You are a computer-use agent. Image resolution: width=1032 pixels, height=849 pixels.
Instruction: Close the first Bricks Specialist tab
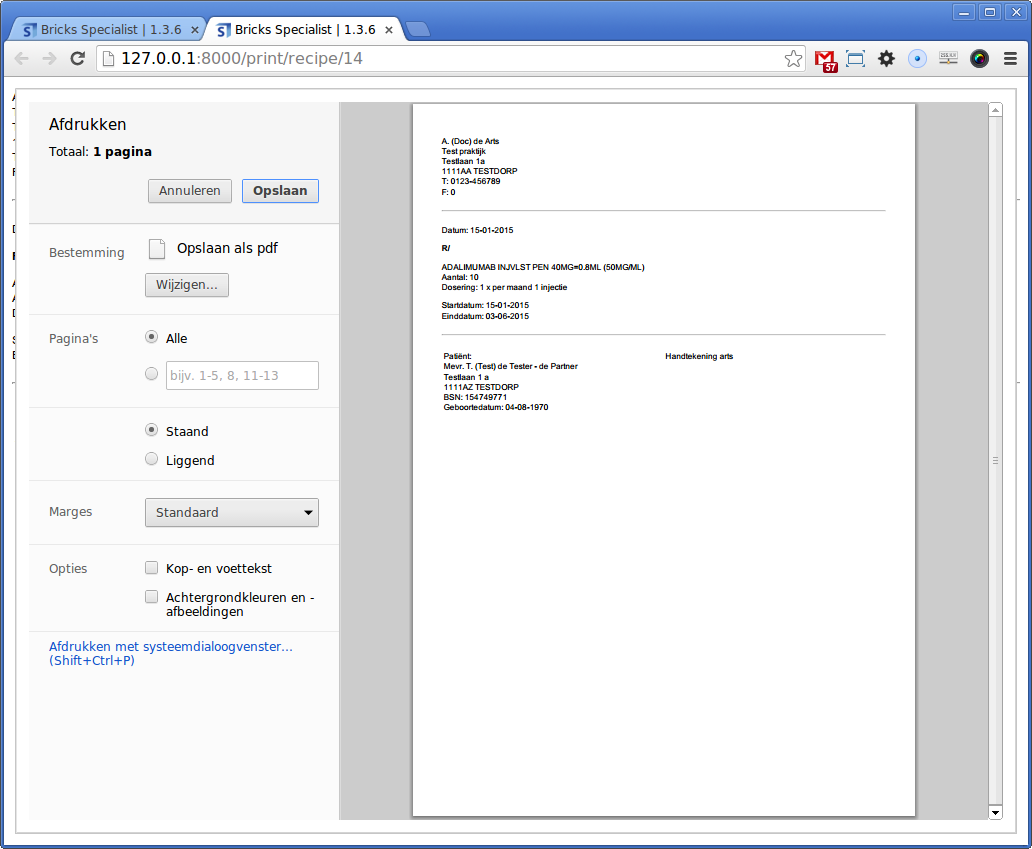click(195, 30)
